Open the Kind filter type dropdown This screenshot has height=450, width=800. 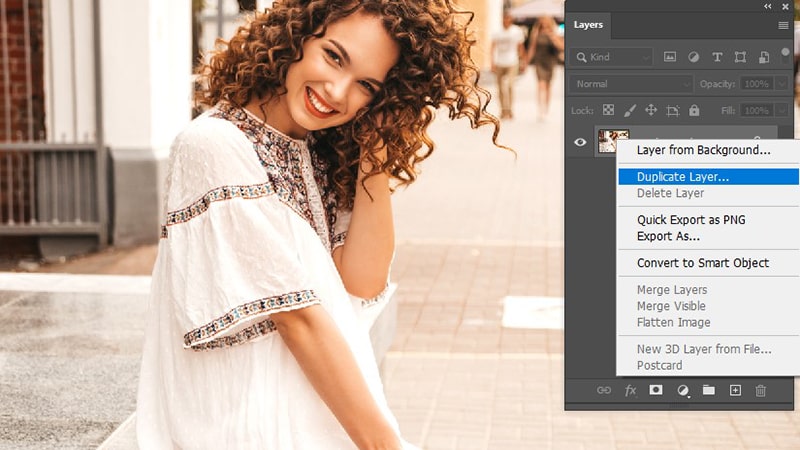(611, 57)
